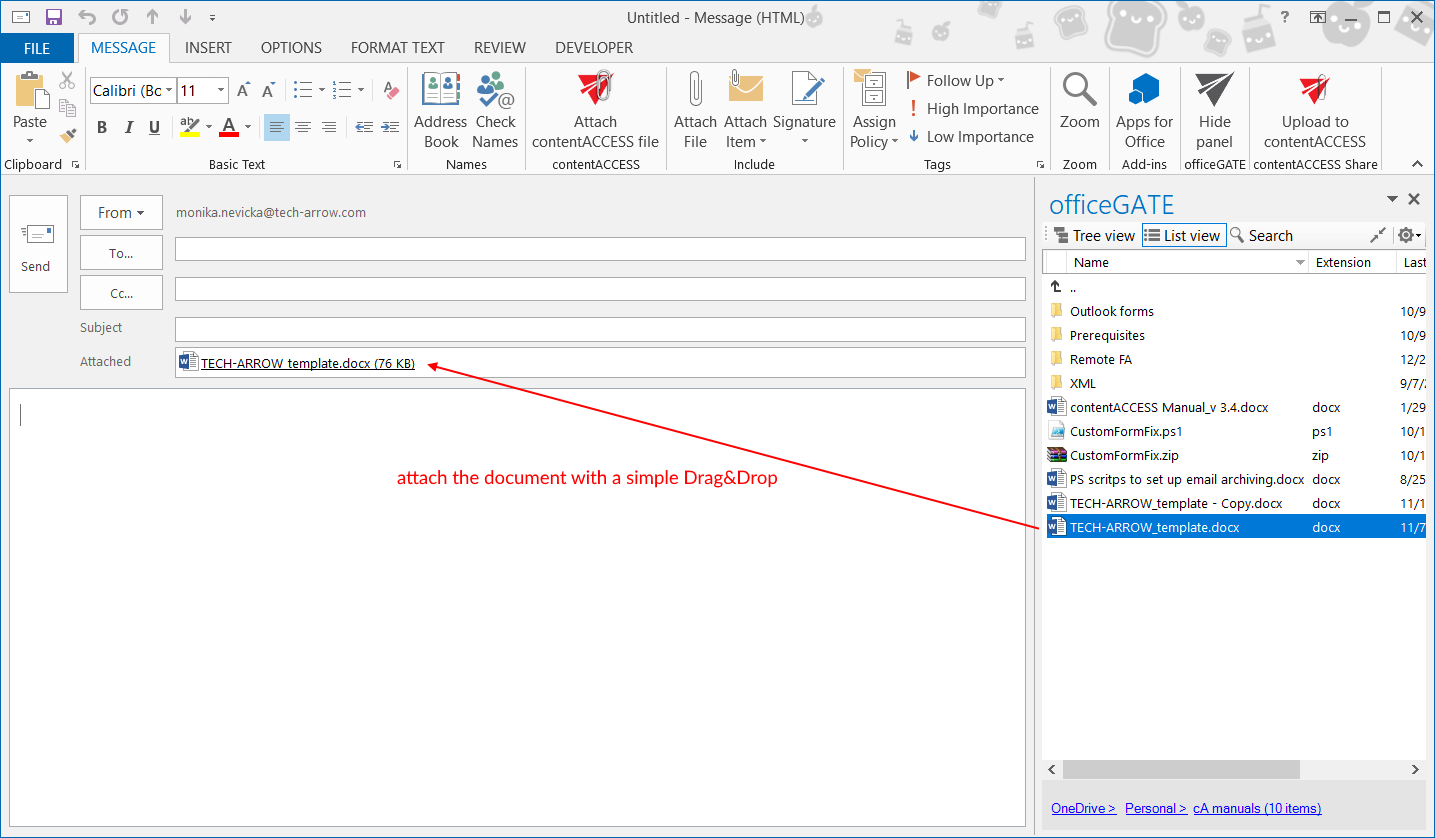This screenshot has width=1435, height=838.
Task: Click Attach File paperclip icon
Action: click(695, 90)
